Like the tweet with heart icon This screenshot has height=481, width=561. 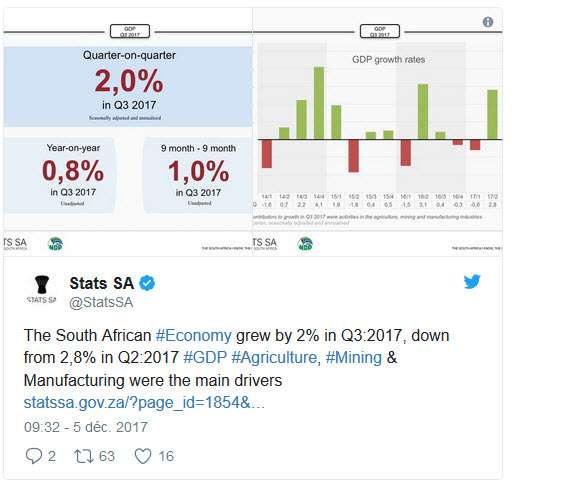coord(143,456)
